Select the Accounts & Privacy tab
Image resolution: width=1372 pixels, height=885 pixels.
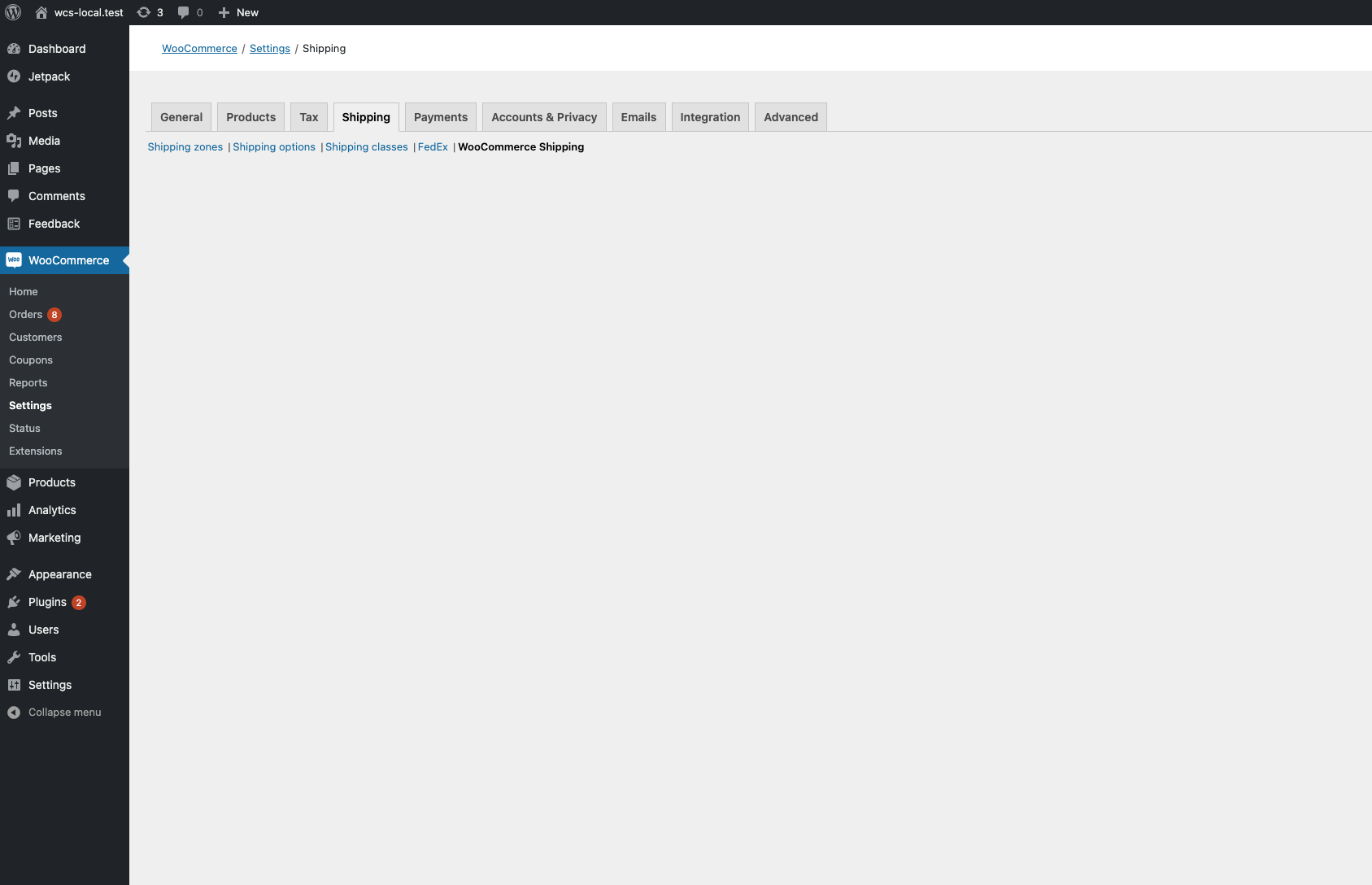tap(543, 116)
